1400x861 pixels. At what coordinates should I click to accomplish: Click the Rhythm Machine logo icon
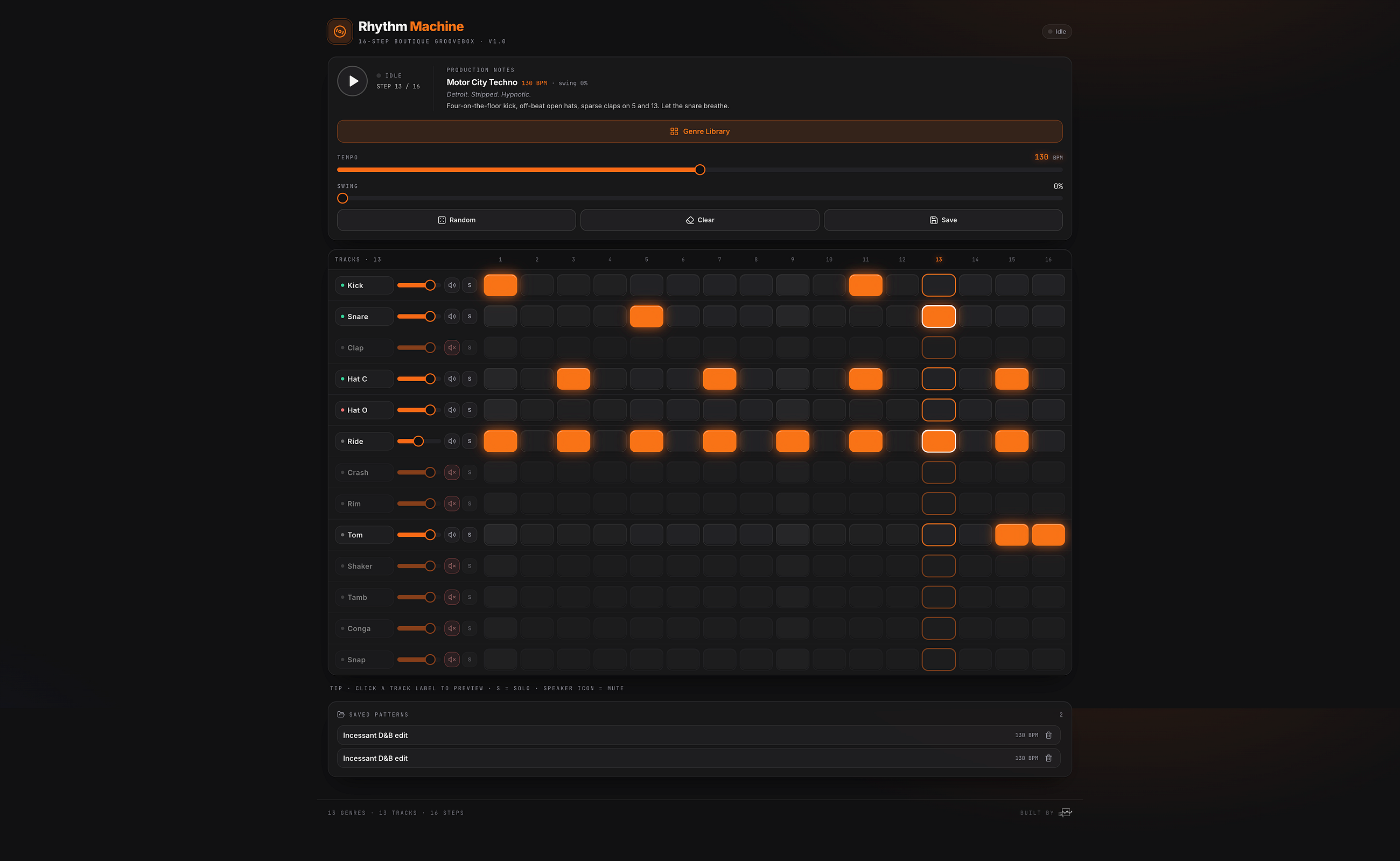[340, 31]
